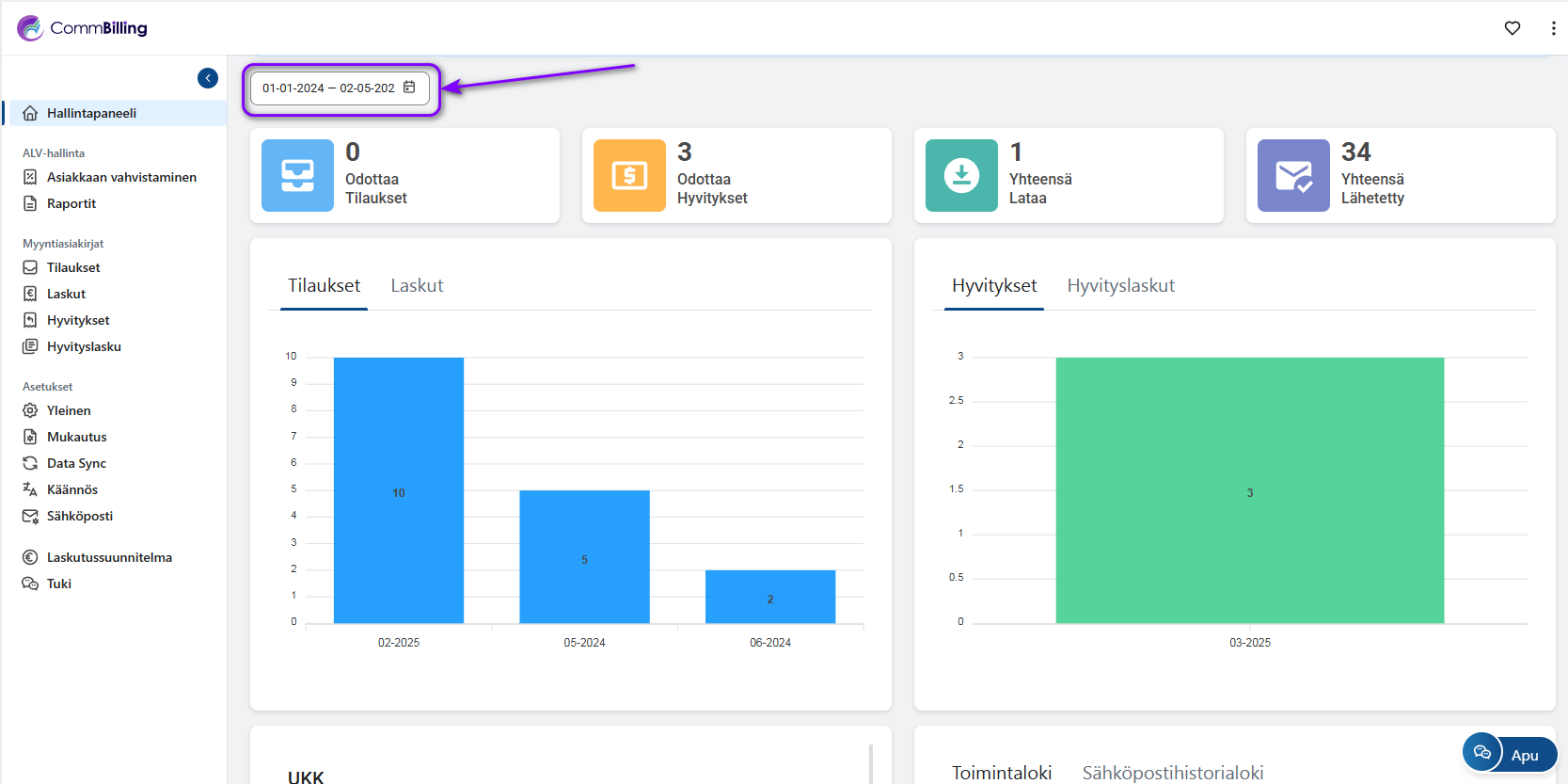
Task: Click the Odottaa Hyvitykset orange icon
Action: tap(629, 176)
